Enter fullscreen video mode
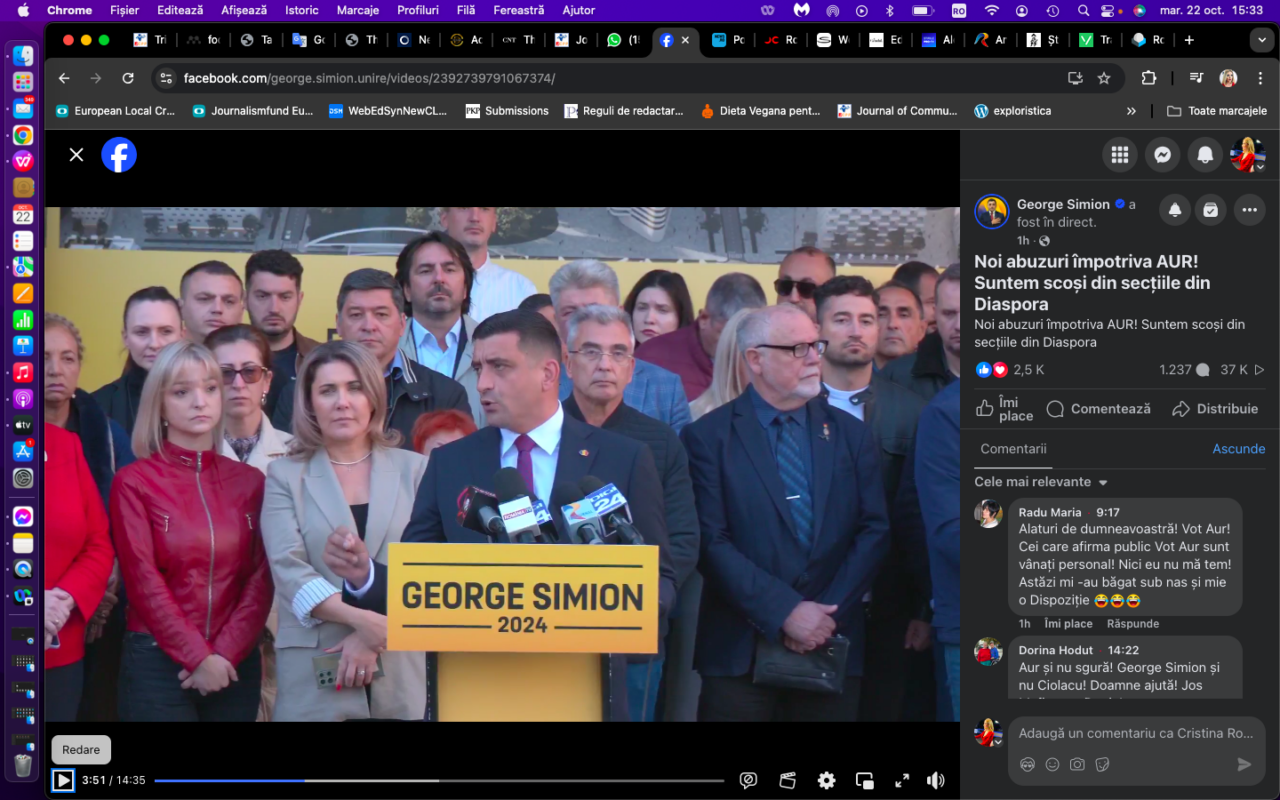The height and width of the screenshot is (800, 1280). coord(902,780)
